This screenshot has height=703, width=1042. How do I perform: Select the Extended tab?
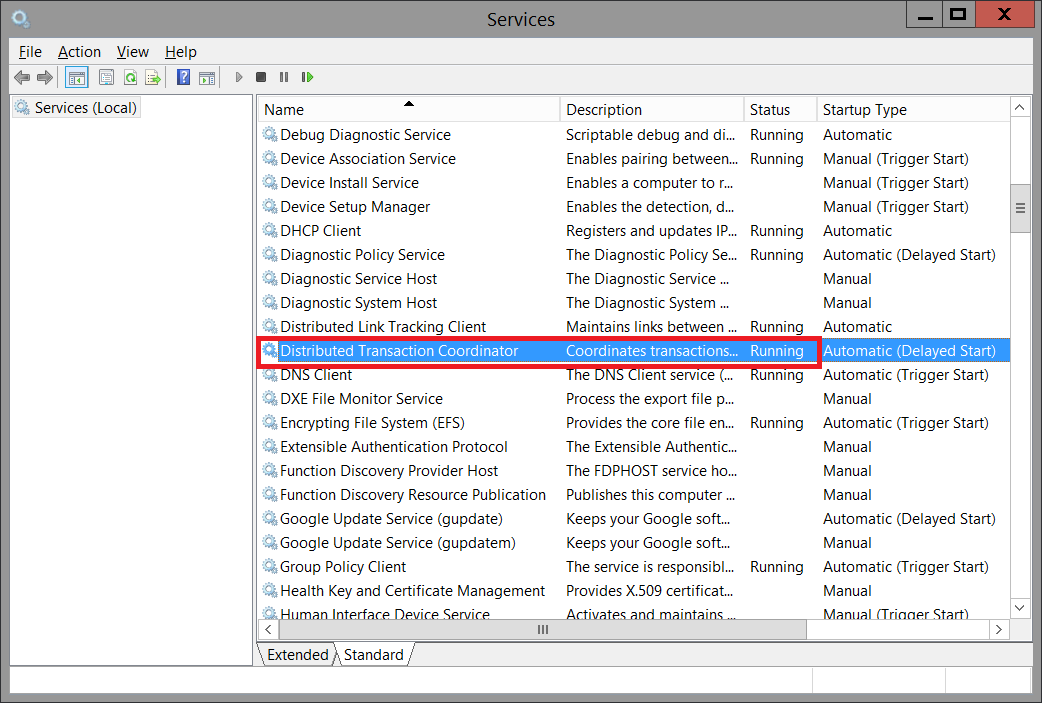point(296,655)
